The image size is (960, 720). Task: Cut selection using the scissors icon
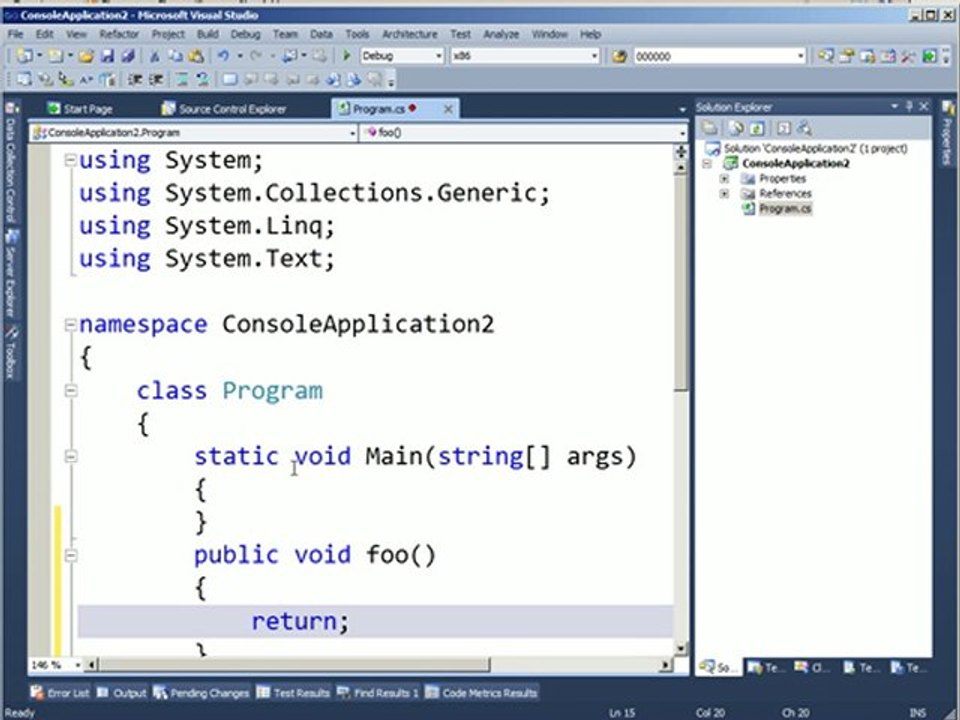pos(155,56)
